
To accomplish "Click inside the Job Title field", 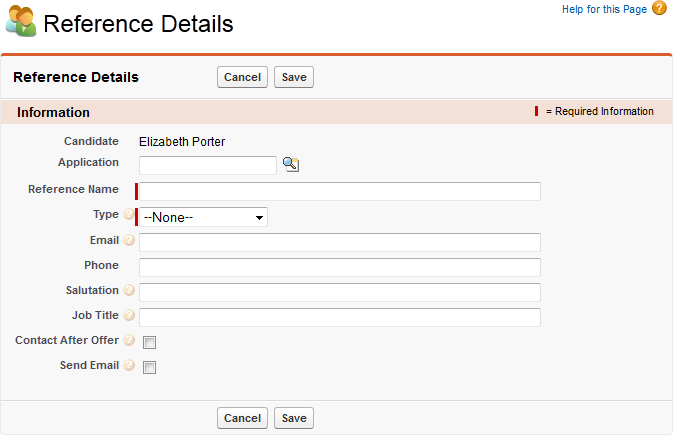I will tap(340, 317).
